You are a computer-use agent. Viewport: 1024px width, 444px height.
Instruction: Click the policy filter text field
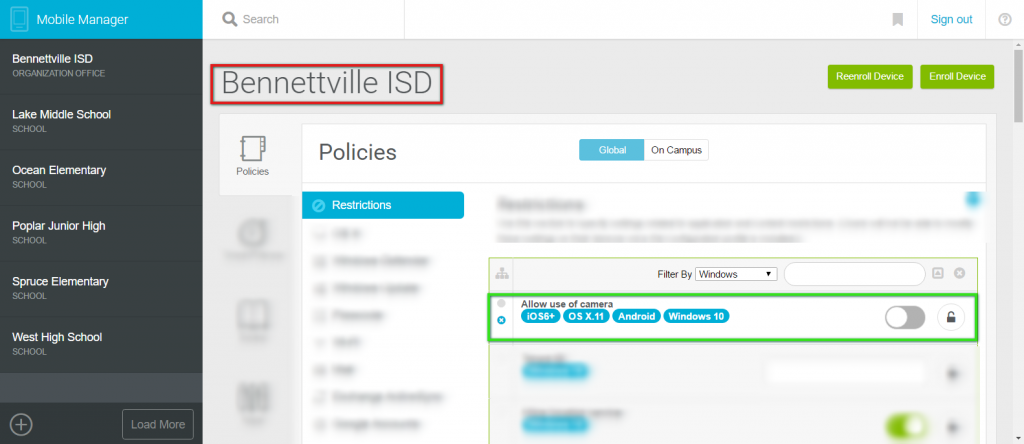(x=854, y=274)
